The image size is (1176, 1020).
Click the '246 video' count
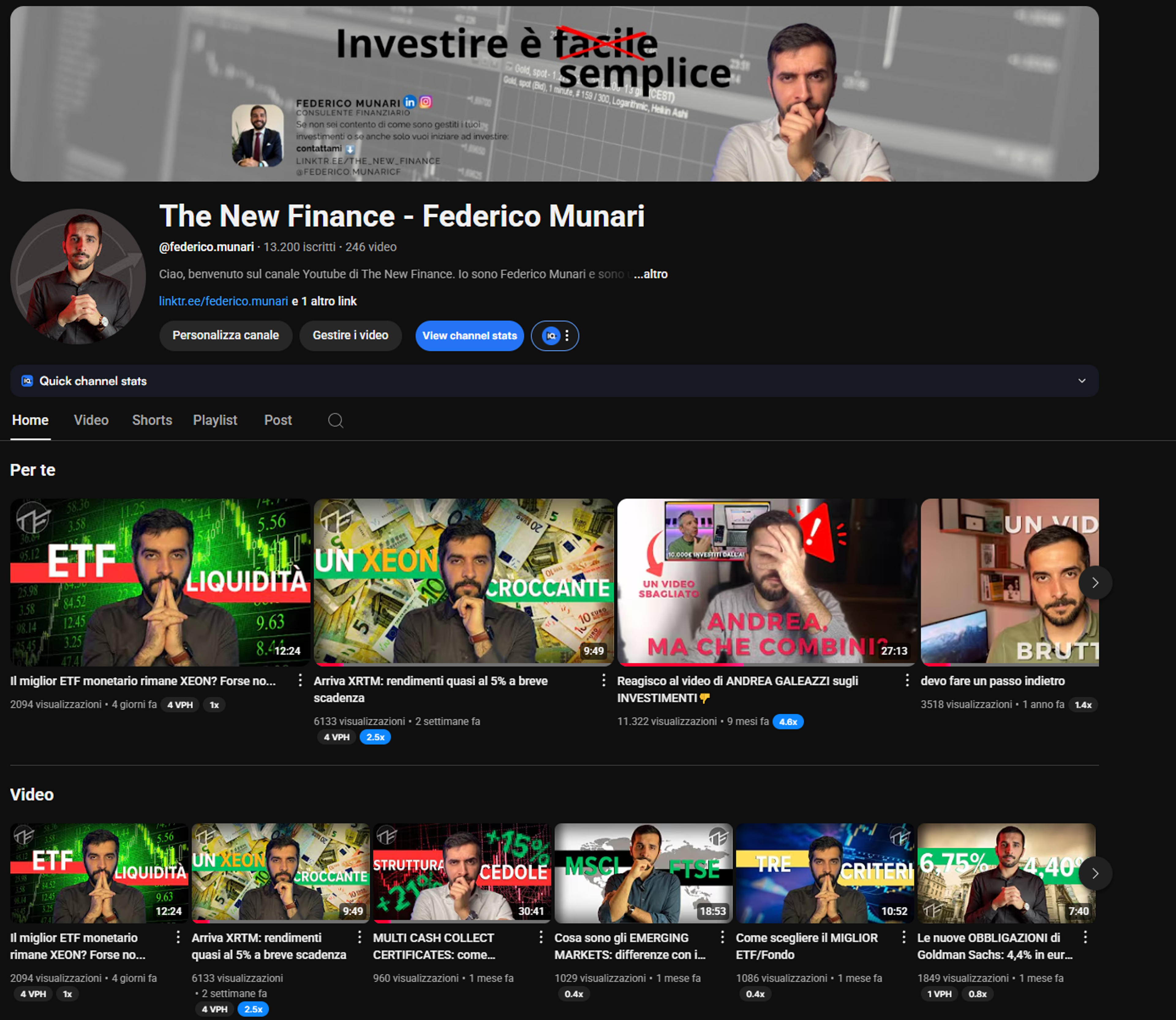(371, 247)
